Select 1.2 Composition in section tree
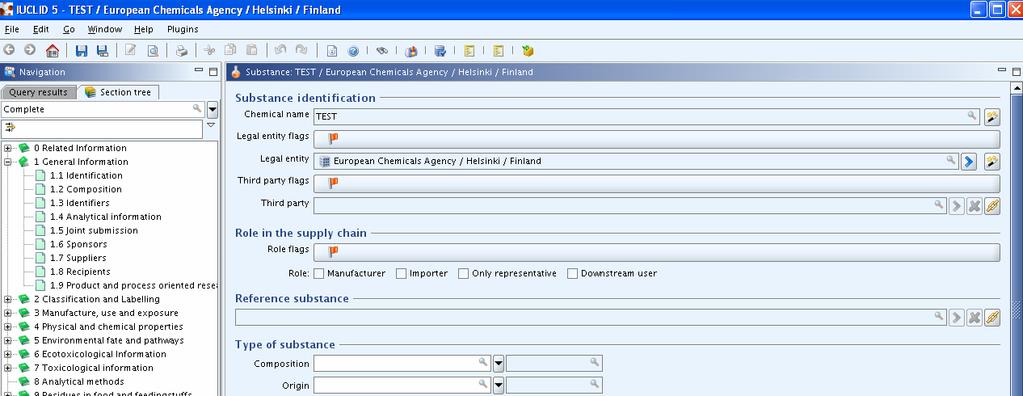The width and height of the screenshot is (1023, 396). coord(86,189)
